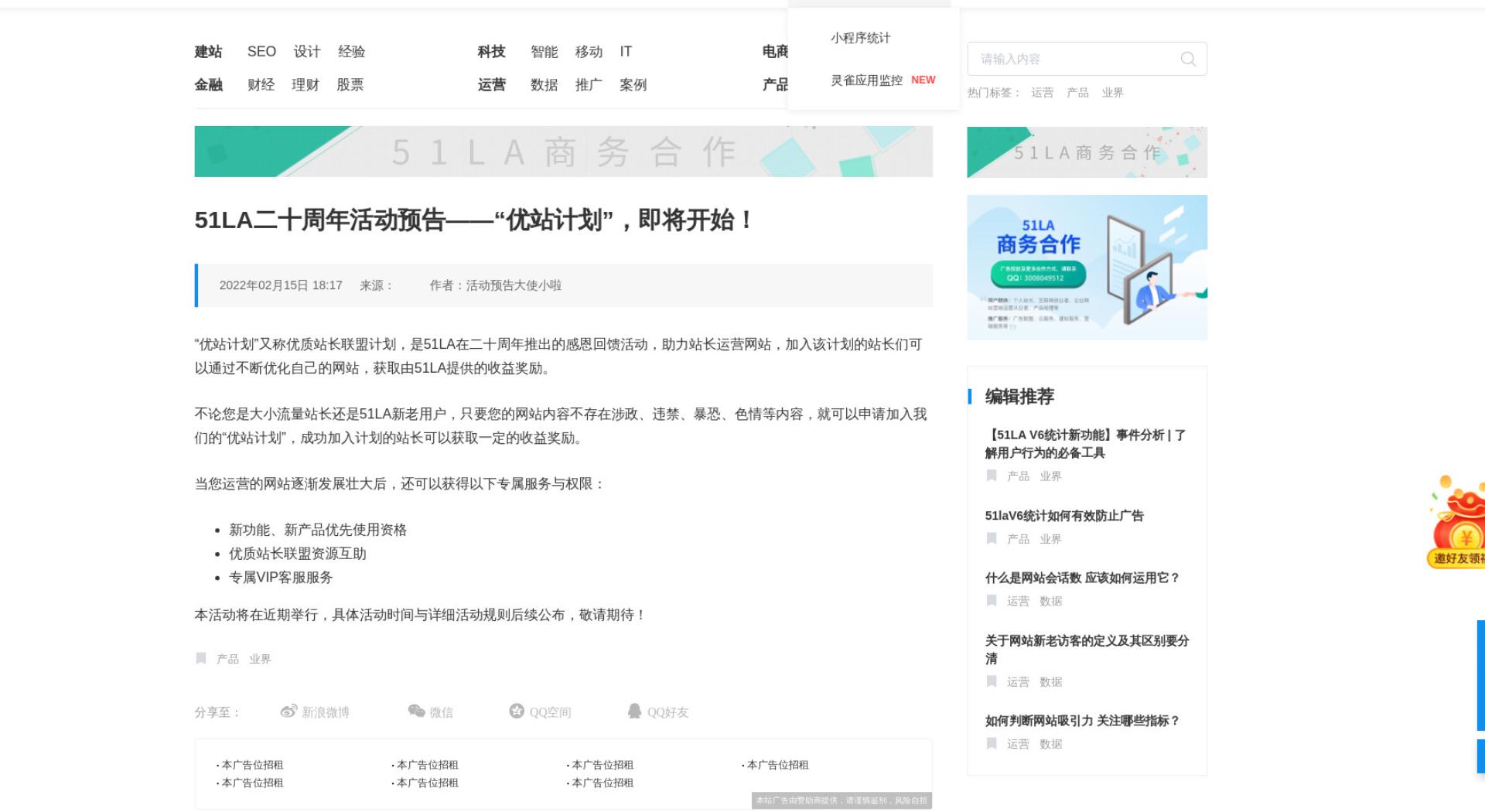Go to the 案例 subcategory

tap(633, 85)
